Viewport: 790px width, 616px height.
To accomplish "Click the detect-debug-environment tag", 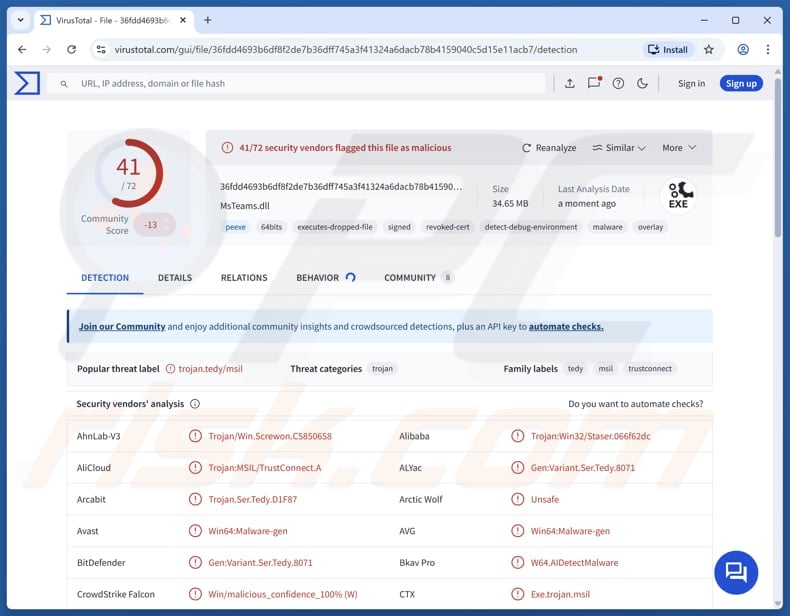I will tap(531, 227).
